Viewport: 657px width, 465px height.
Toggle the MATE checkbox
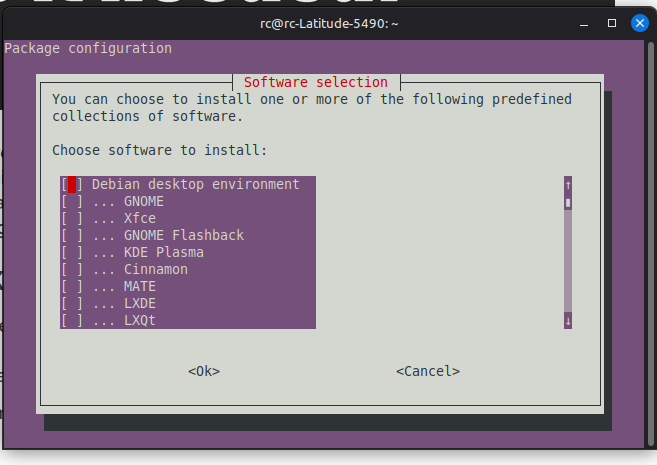click(x=72, y=287)
